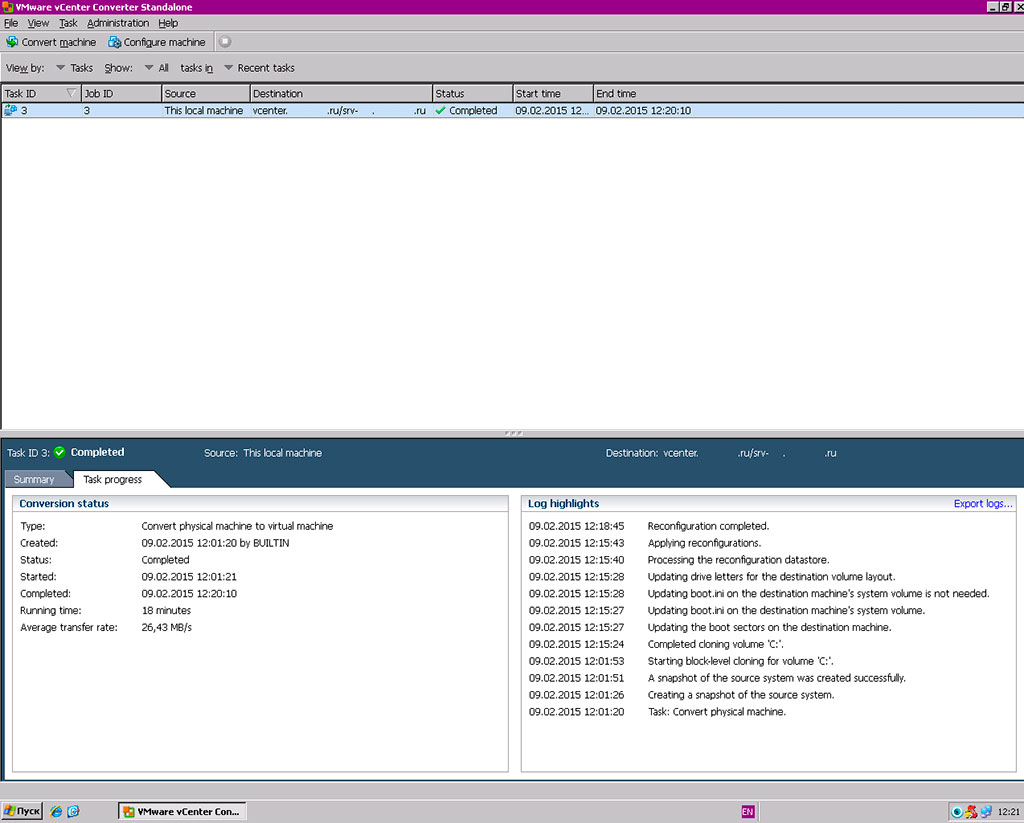This screenshot has width=1024, height=823.
Task: Click 'Task: Convert physical machine.' log entry
Action: (x=716, y=712)
